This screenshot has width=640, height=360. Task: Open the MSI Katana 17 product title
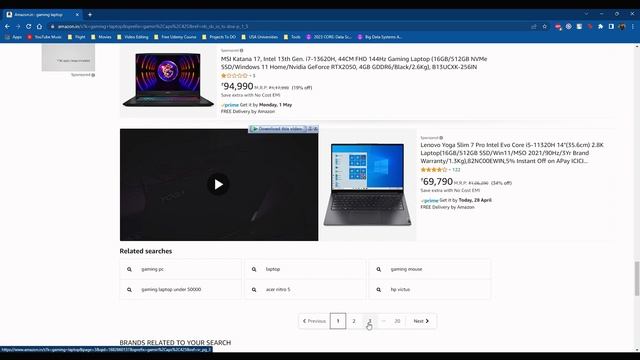[x=354, y=63]
